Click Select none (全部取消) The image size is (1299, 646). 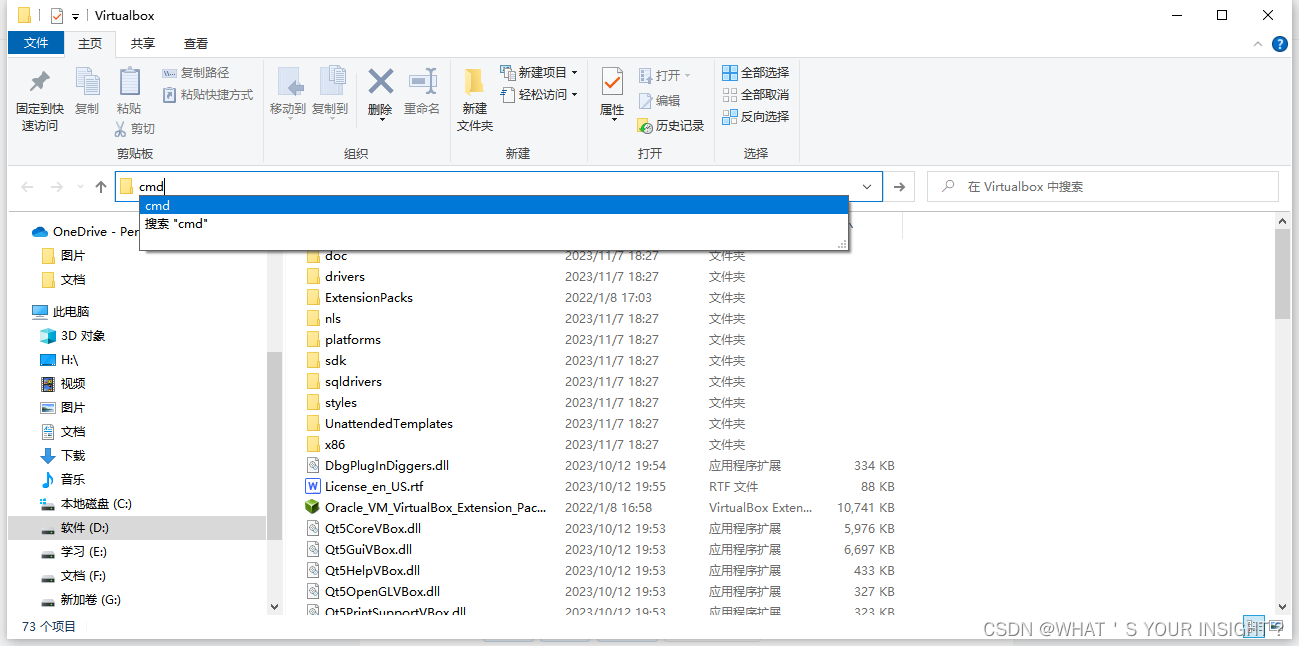[756, 94]
